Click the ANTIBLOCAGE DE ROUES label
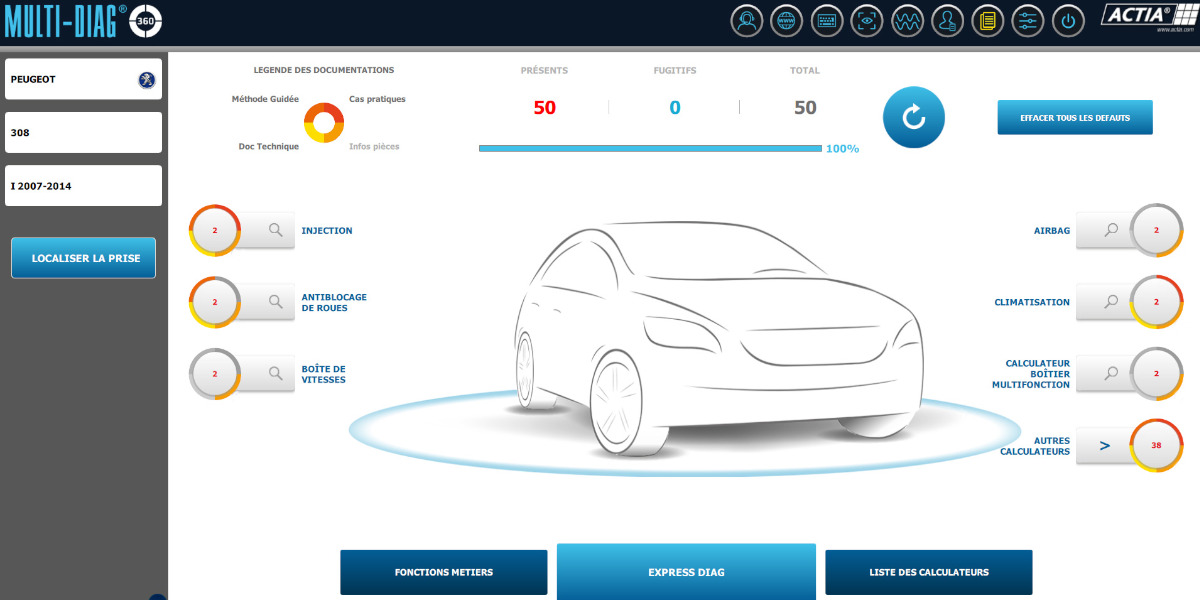 pyautogui.click(x=334, y=302)
